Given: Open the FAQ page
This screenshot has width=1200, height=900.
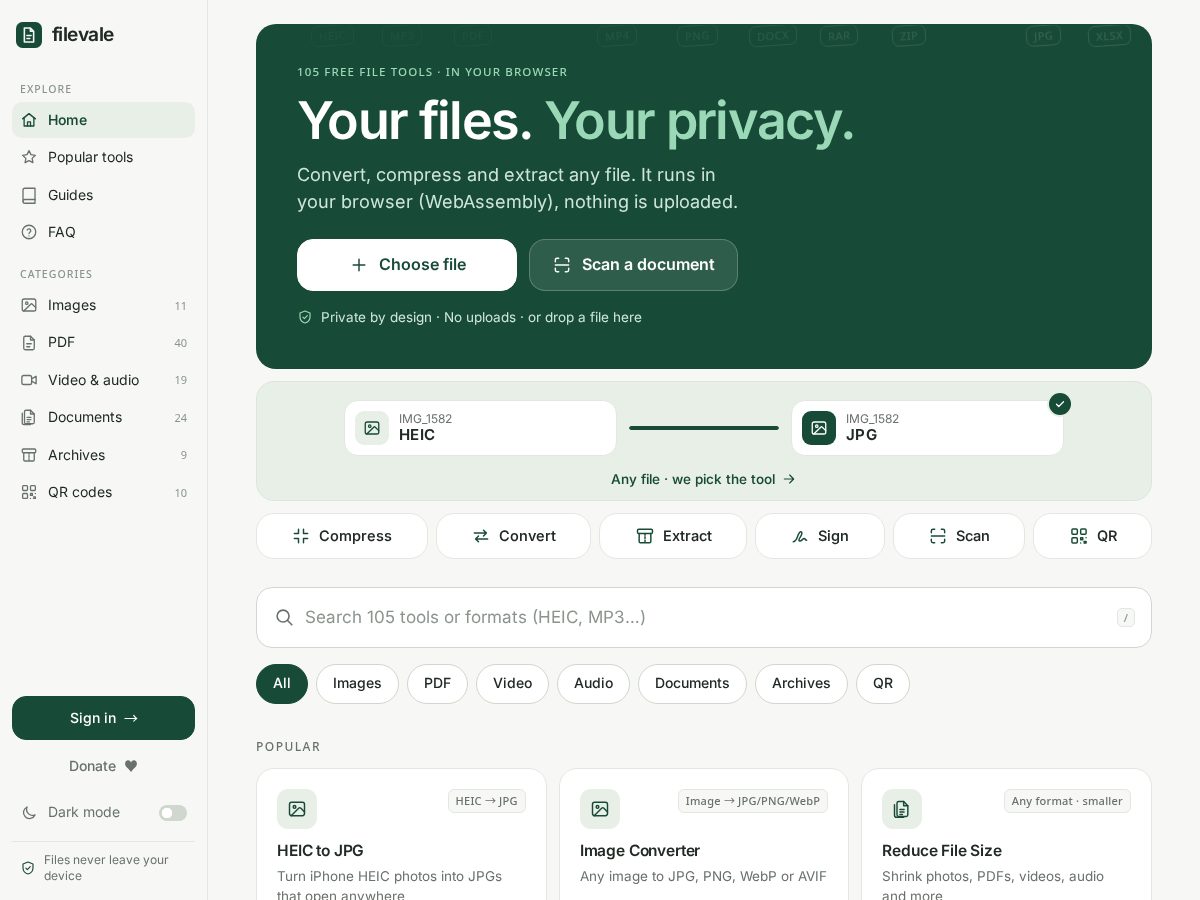Looking at the screenshot, I should (103, 232).
